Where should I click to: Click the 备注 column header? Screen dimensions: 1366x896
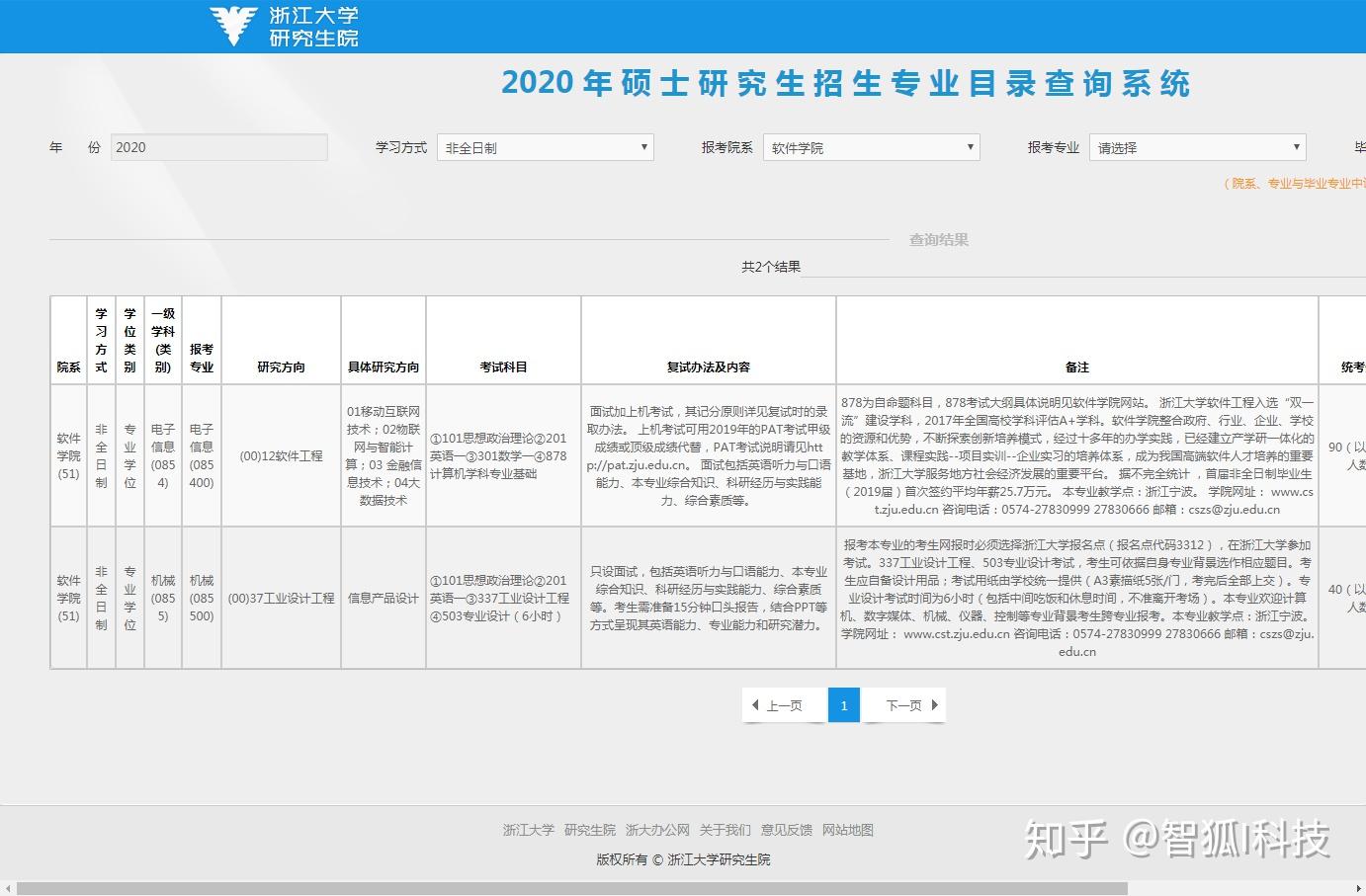click(1077, 340)
